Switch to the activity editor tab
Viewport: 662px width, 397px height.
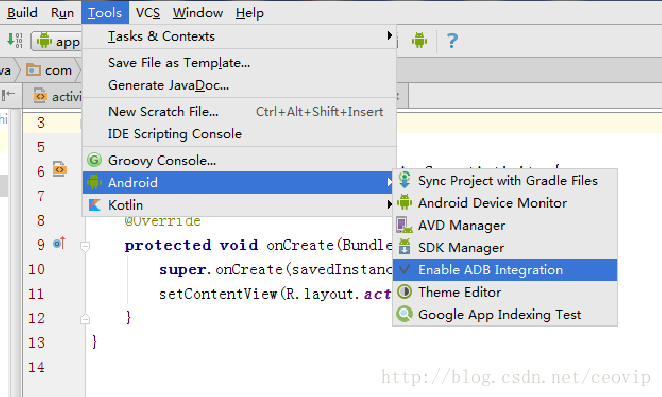tap(57, 96)
